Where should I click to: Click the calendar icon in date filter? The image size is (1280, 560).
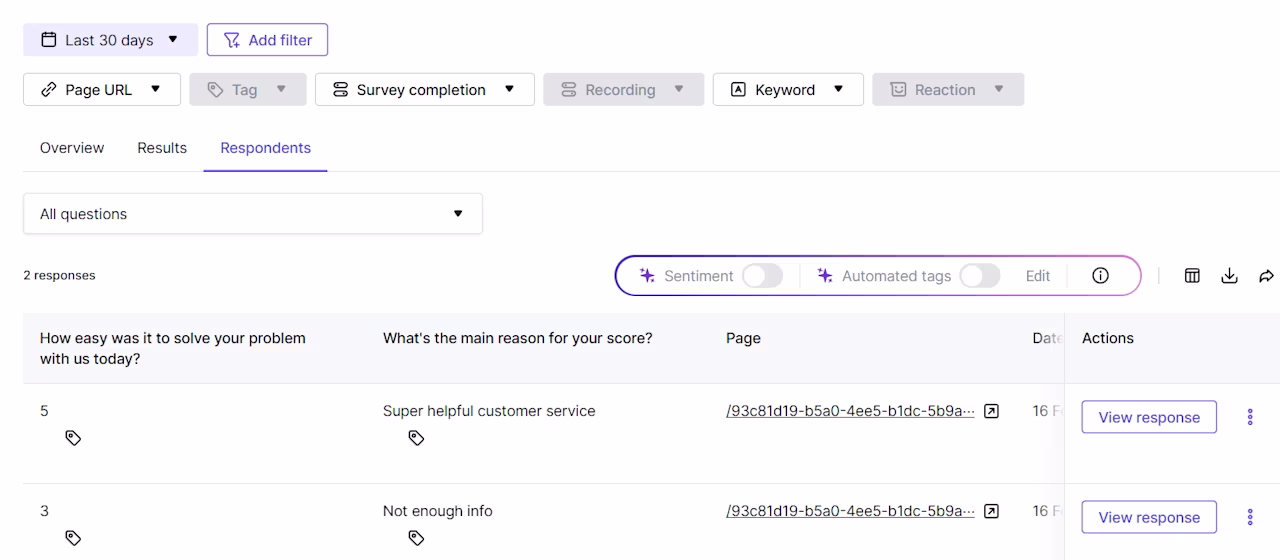coord(48,40)
